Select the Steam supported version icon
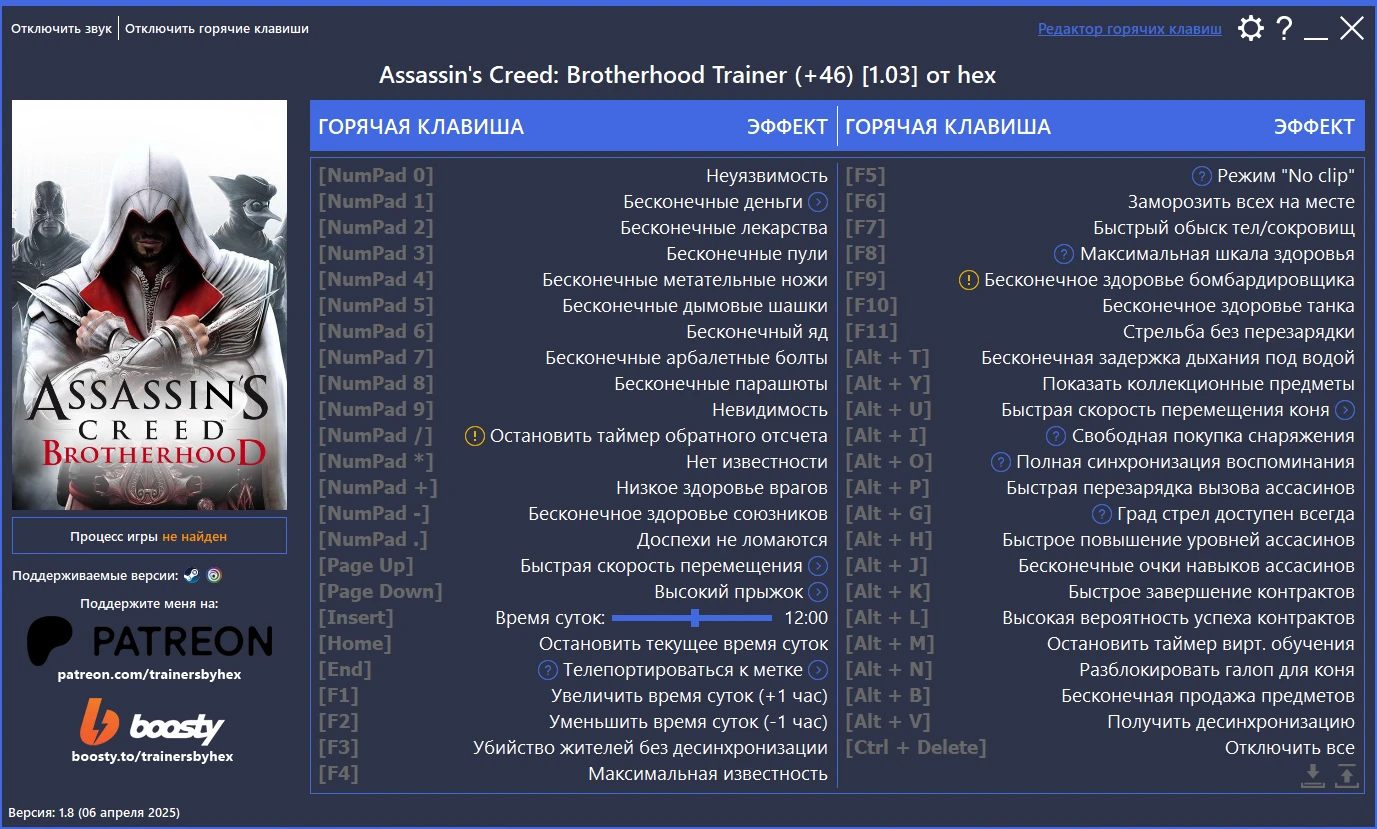Image resolution: width=1377 pixels, height=829 pixels. pyautogui.click(x=192, y=575)
